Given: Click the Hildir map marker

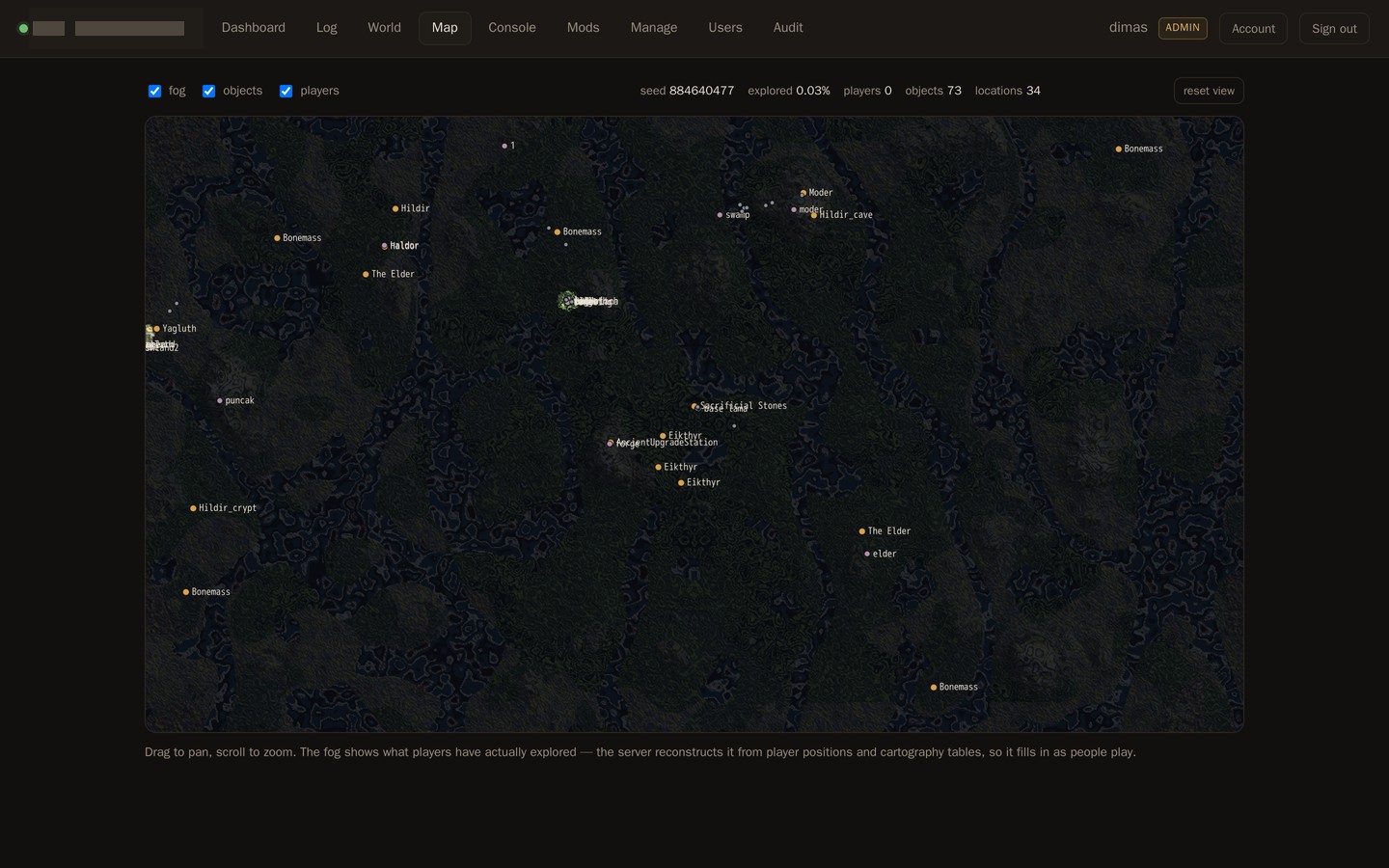Looking at the screenshot, I should [x=395, y=208].
